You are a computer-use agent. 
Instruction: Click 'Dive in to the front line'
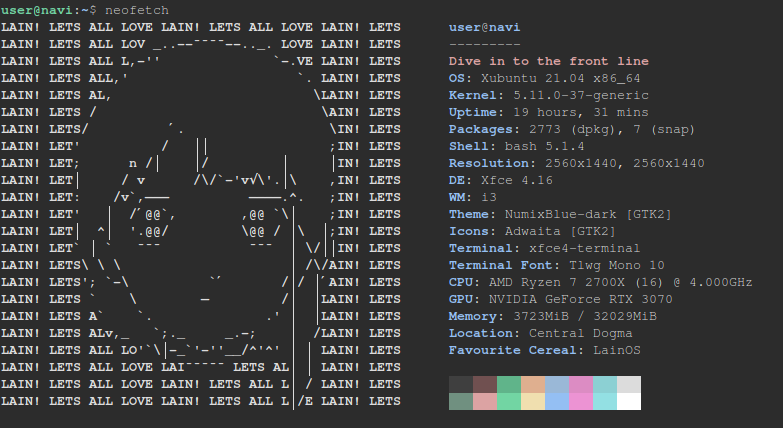tap(549, 61)
